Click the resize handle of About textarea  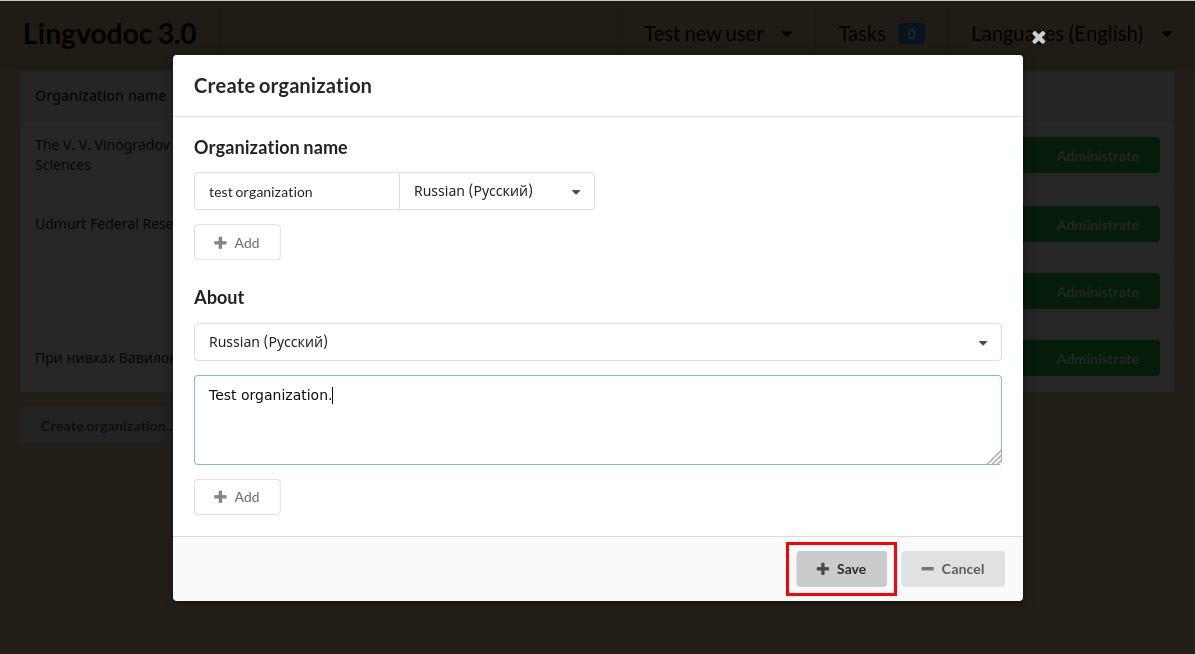[994, 457]
